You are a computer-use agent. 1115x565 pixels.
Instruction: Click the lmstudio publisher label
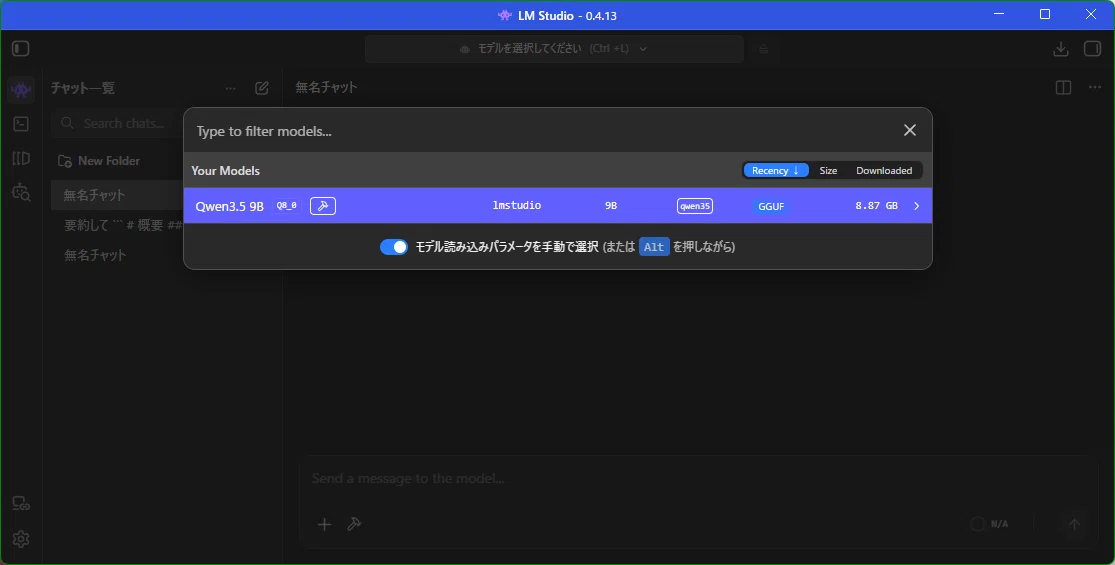click(517, 205)
